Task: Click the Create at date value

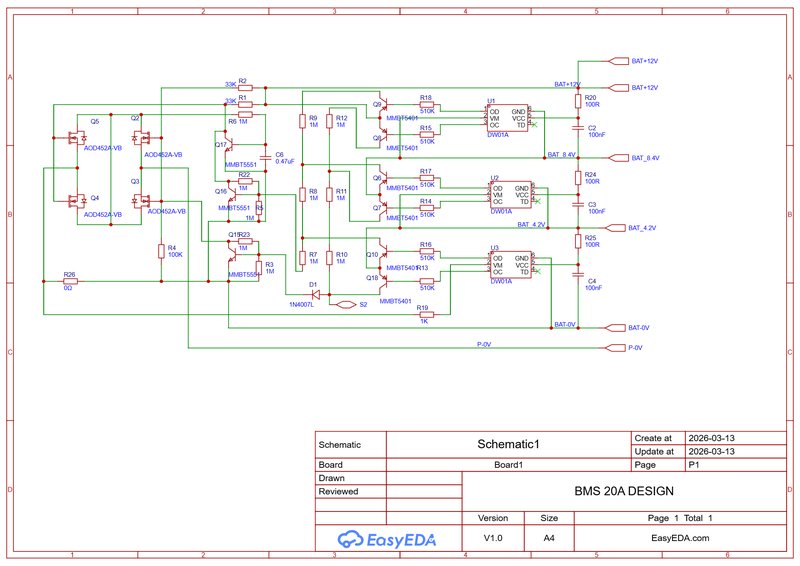Action: coord(711,438)
